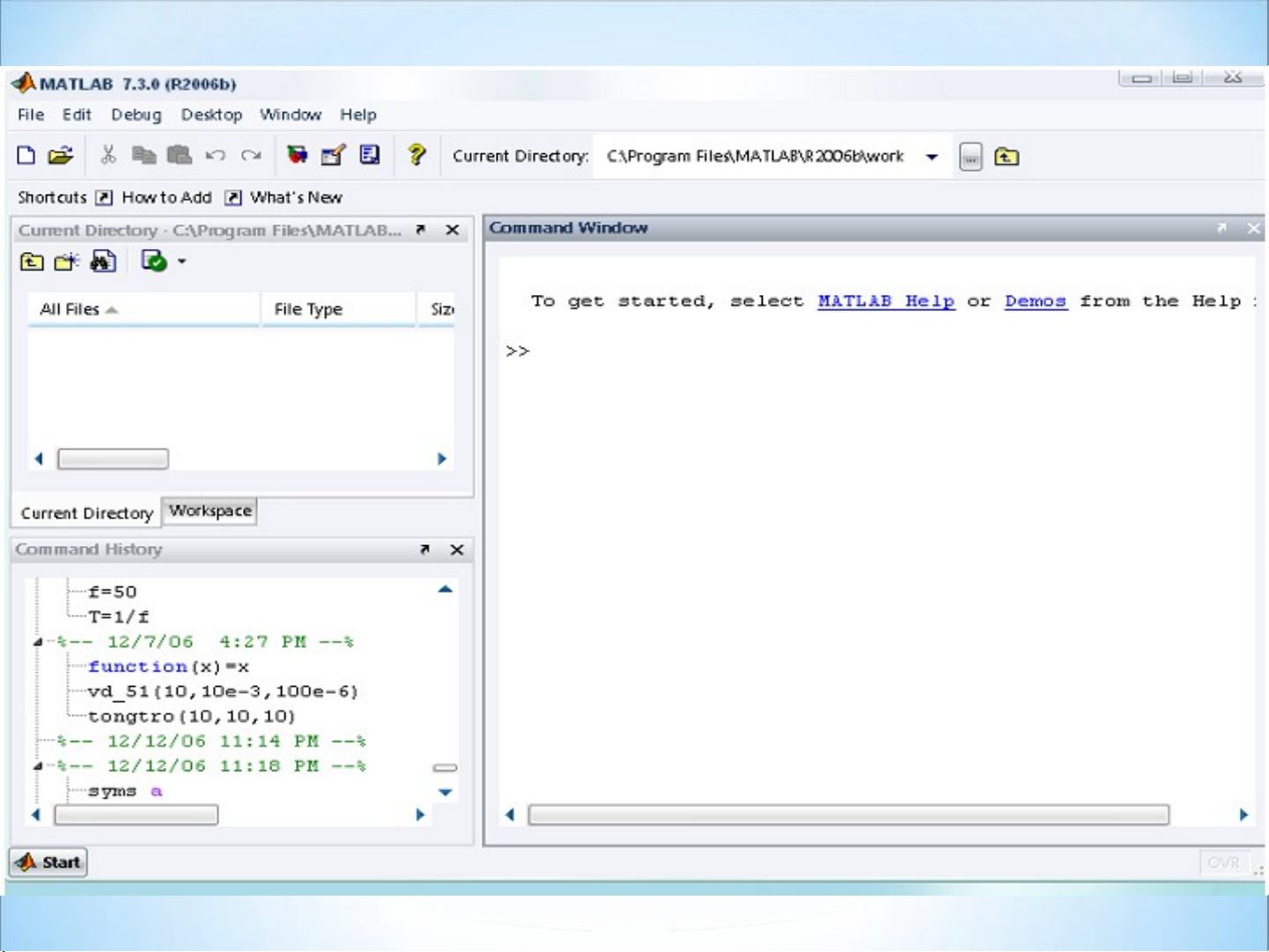This screenshot has width=1269, height=952.
Task: Select history entry vd_51(10,10e-3,100e-6)
Action: tap(223, 691)
